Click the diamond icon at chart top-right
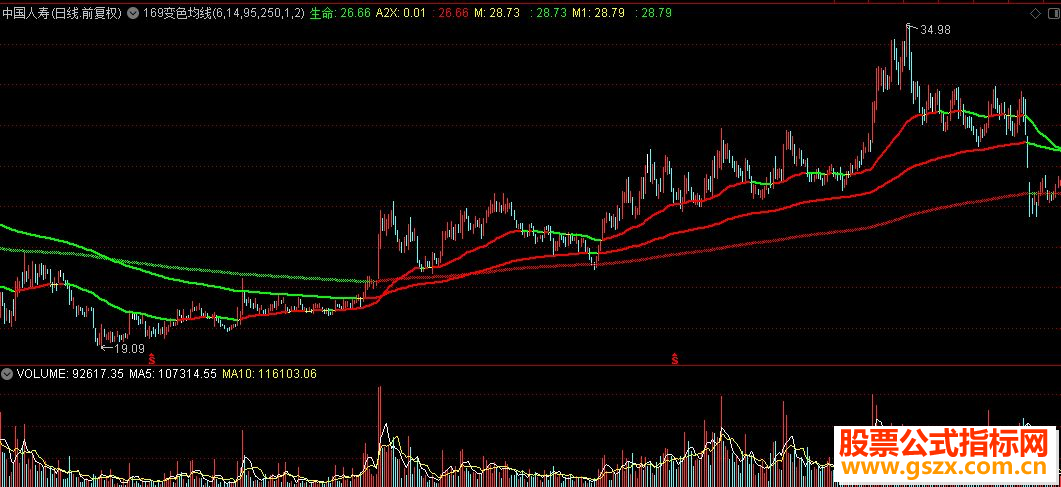The image size is (1061, 487). pos(1035,13)
